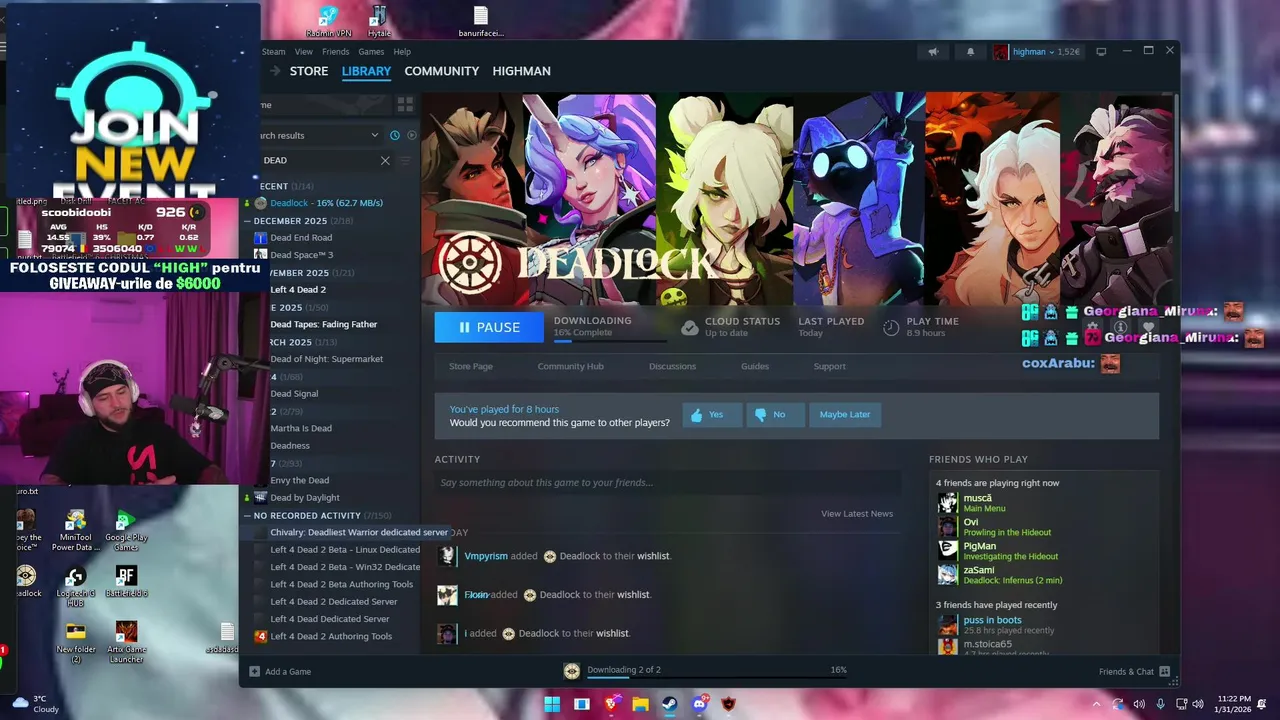
Task: Open the Steam announcements megaphone icon
Action: pyautogui.click(x=933, y=52)
